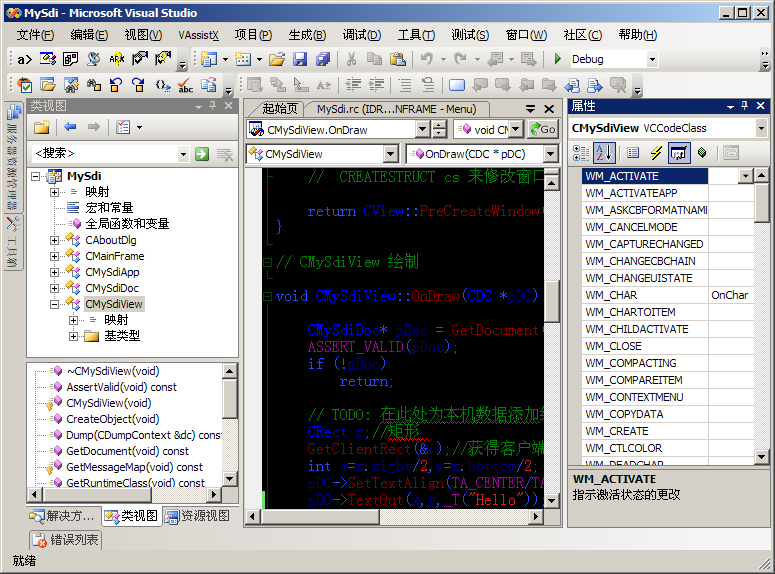This screenshot has height=574, width=775.
Task: Click the Cut scissors icon
Action: pos(351,59)
